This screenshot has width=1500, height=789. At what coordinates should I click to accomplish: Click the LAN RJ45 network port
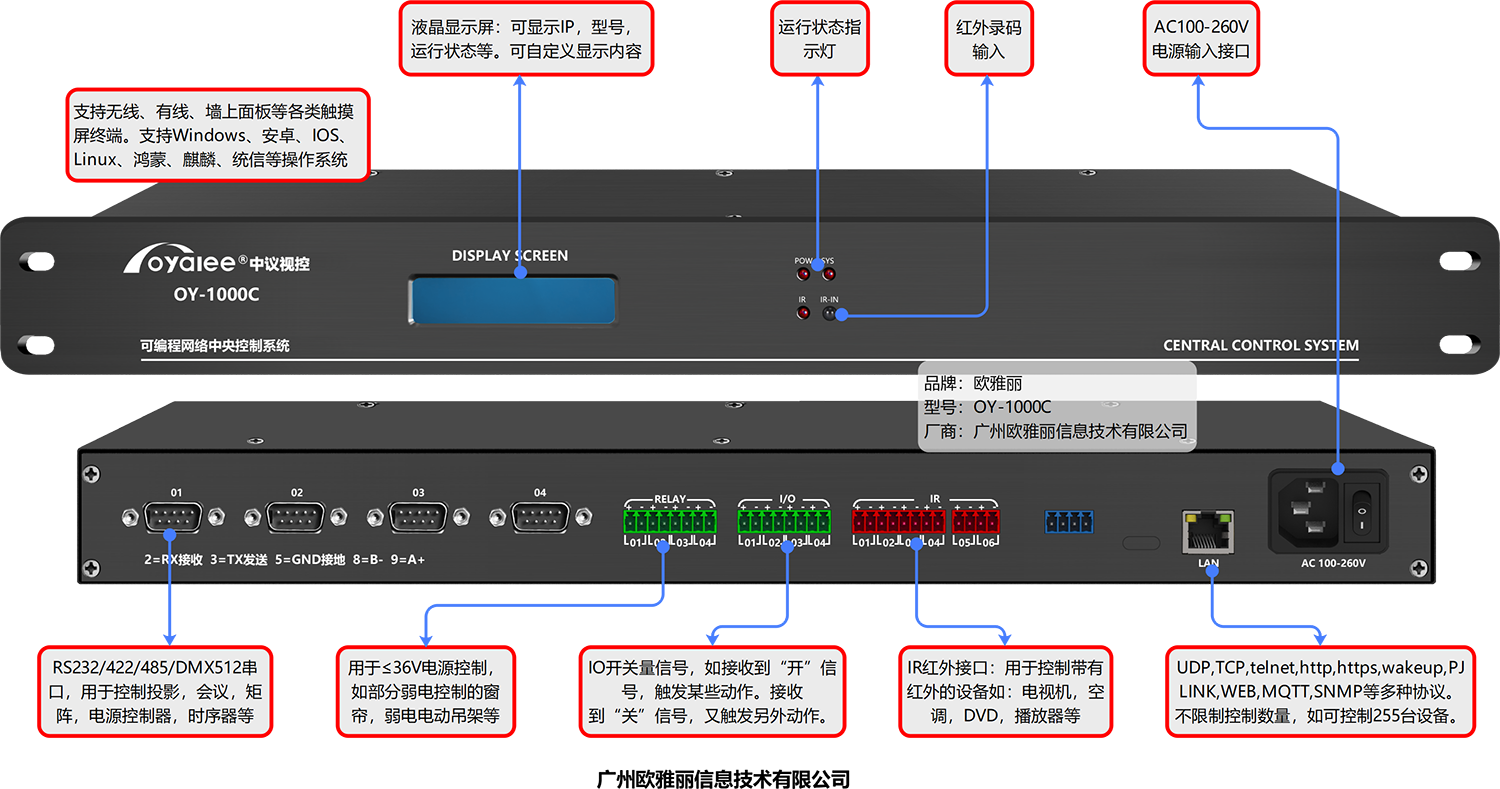tap(1208, 531)
